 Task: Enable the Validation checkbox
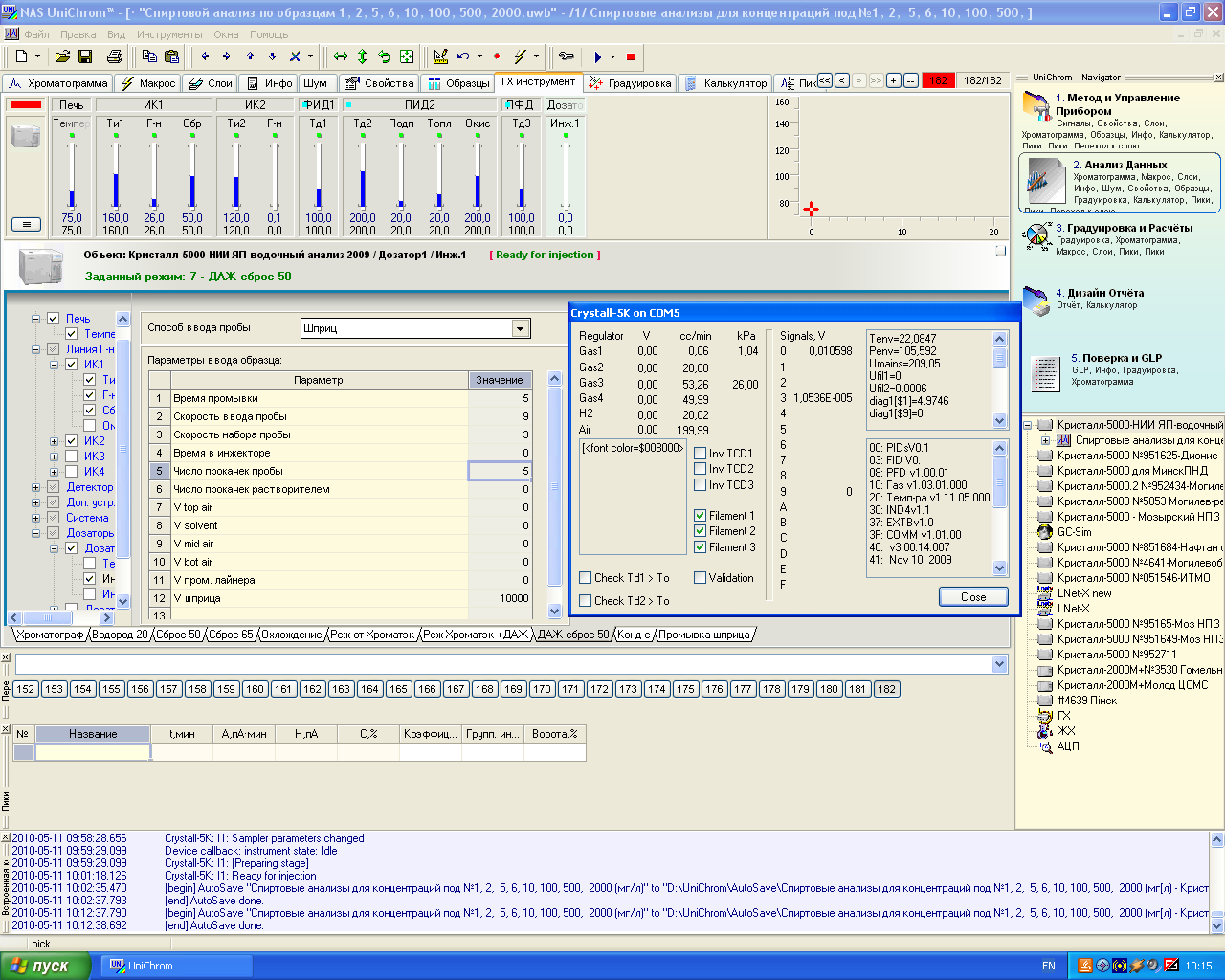(701, 578)
